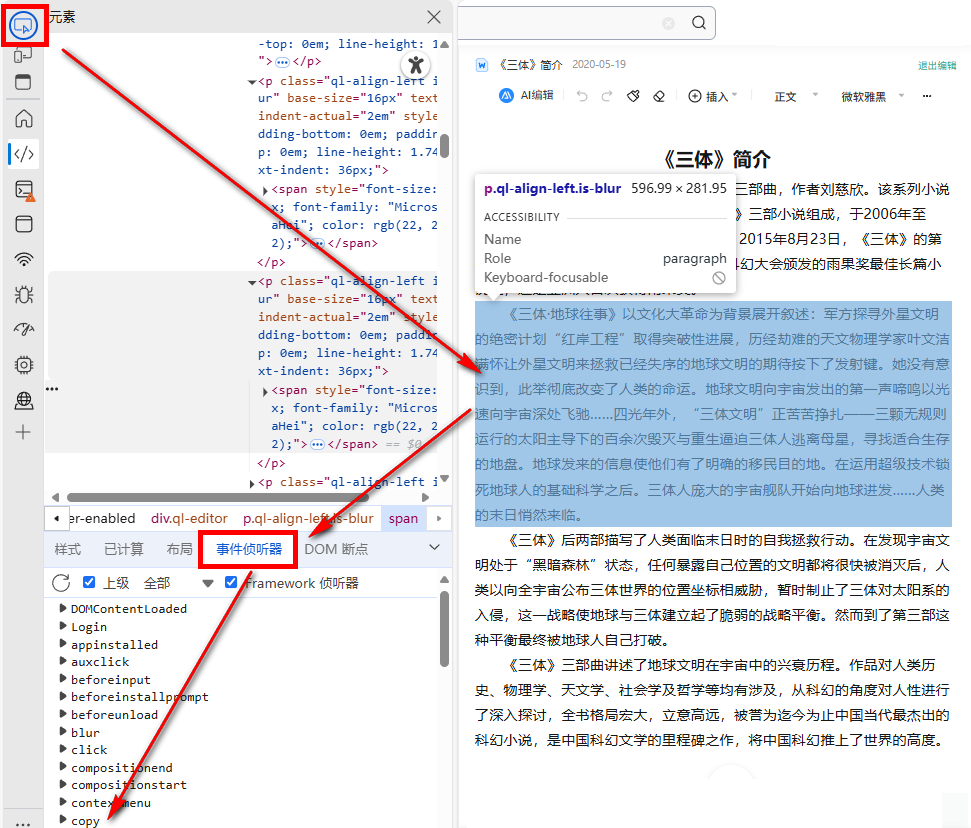Open the Memory chip icon panel
971x828 pixels.
tap(24, 365)
